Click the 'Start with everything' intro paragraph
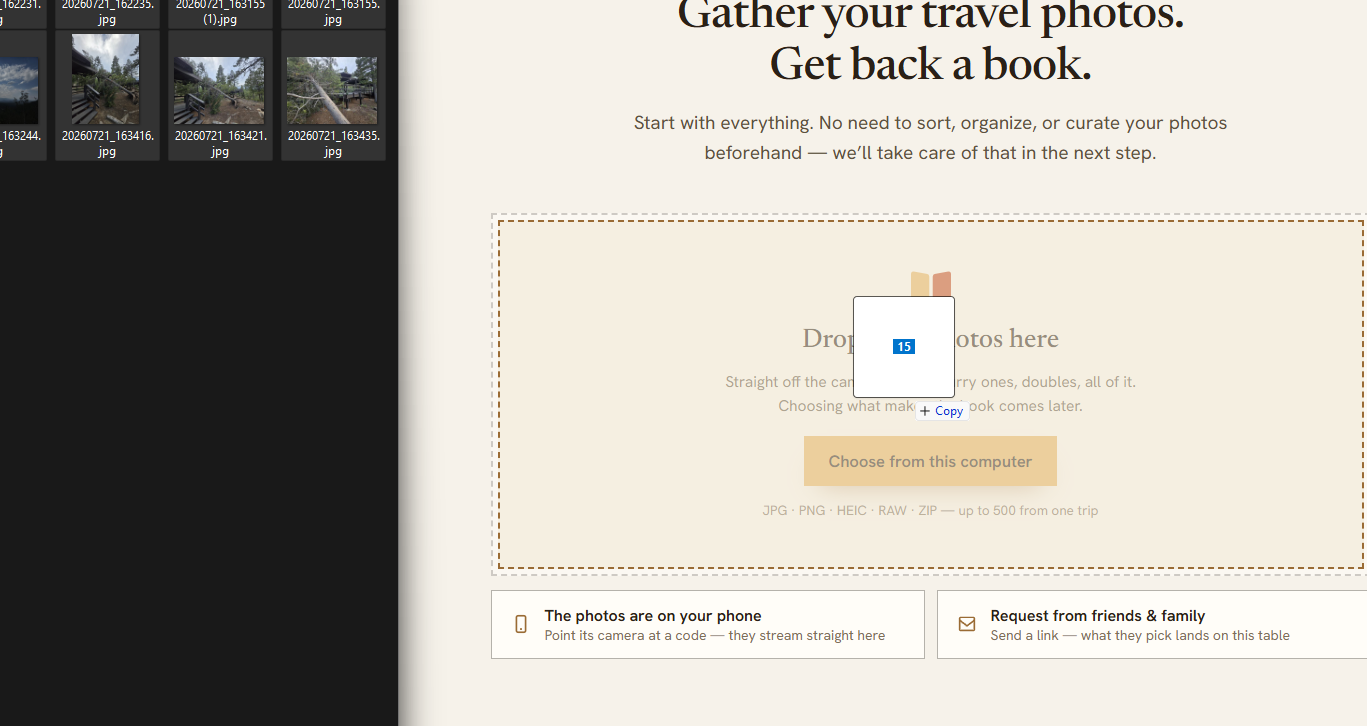The image size is (1367, 726). (930, 138)
